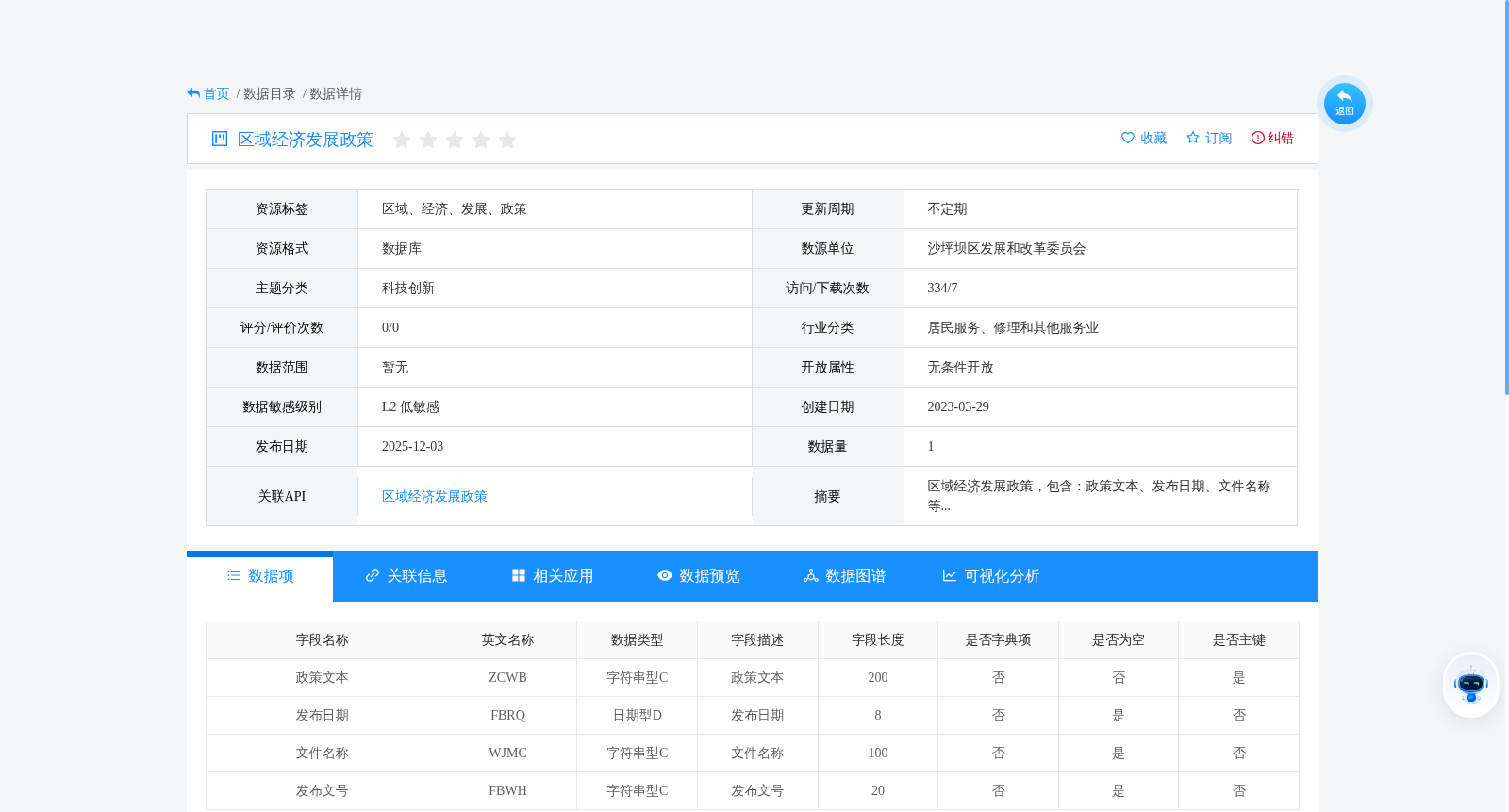Image resolution: width=1509 pixels, height=812 pixels.
Task: Open the 可视化分析 tab
Action: [x=991, y=576]
